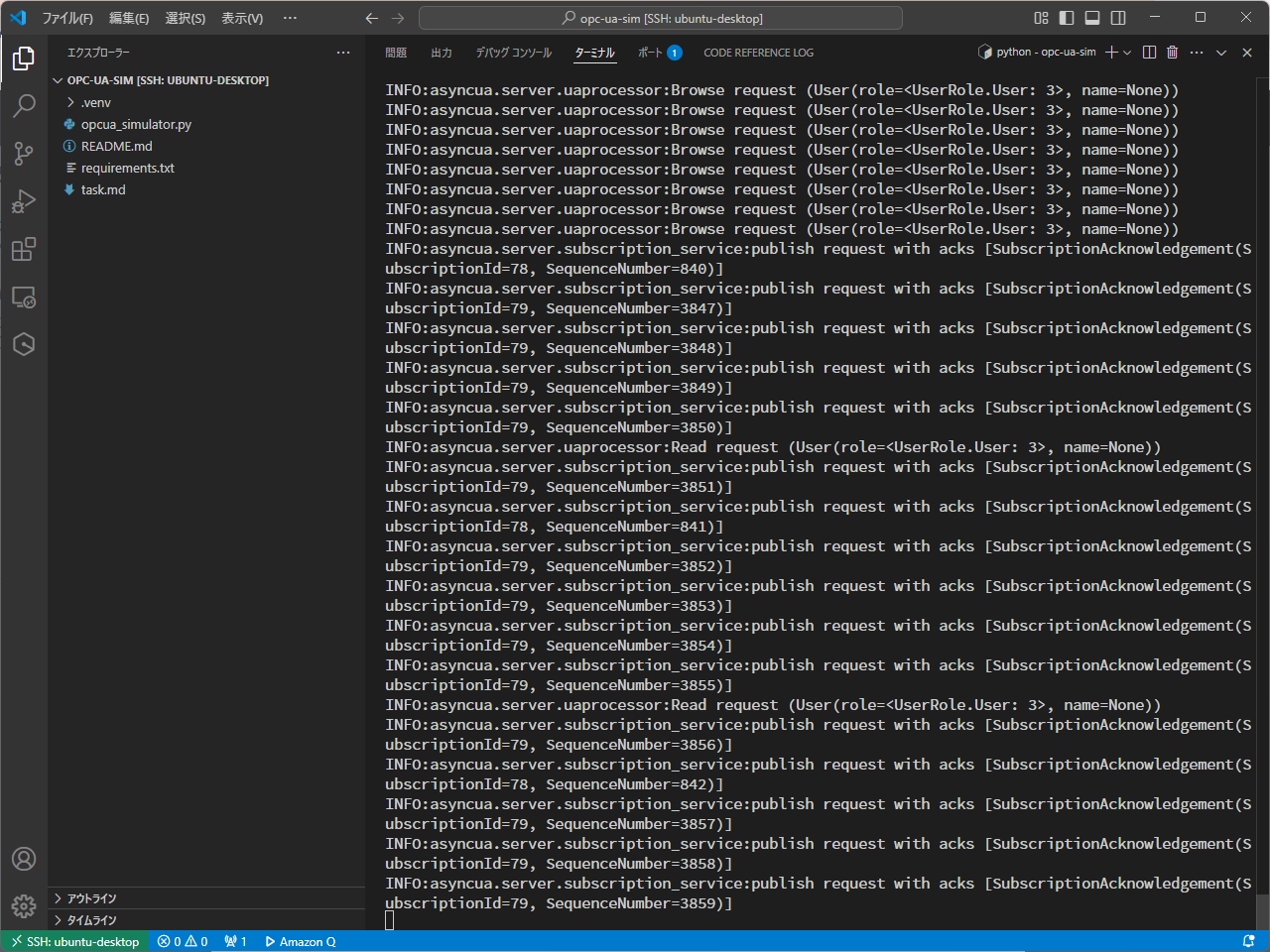The image size is (1270, 952).
Task: Open the Amazon Q hexagon icon in the activity bar
Action: [24, 344]
